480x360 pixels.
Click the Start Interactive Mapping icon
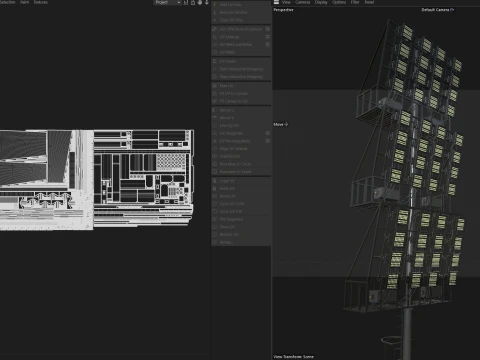pyautogui.click(x=215, y=69)
